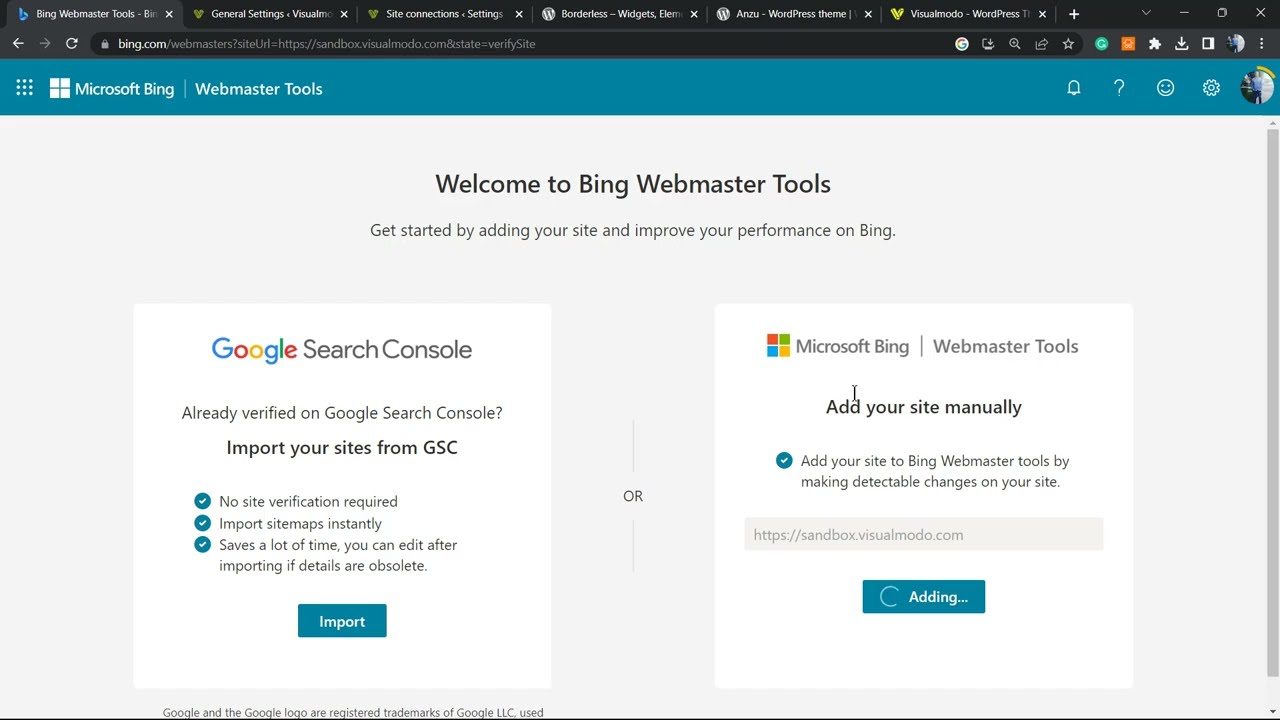Viewport: 1280px width, 720px height.
Task: Switch to Anzu WordPress theme tab
Action: [794, 14]
